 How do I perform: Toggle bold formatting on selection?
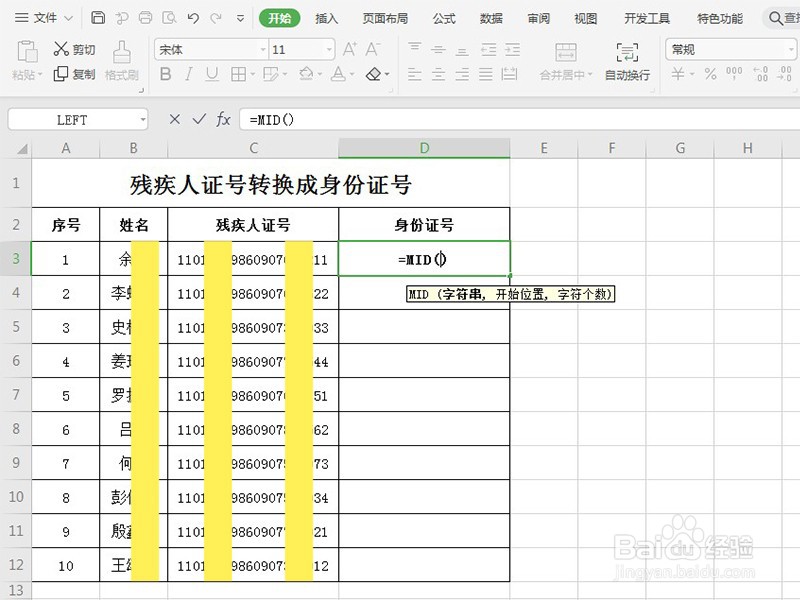click(x=166, y=74)
